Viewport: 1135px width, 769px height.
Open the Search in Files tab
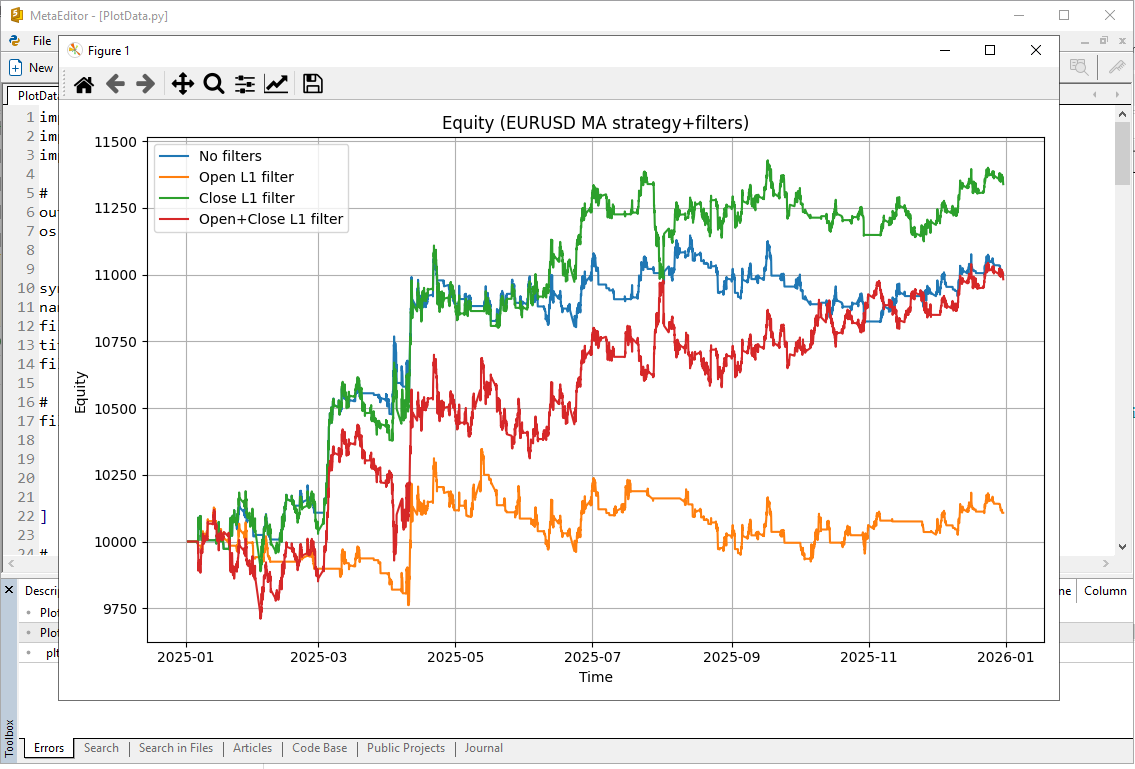(x=176, y=748)
